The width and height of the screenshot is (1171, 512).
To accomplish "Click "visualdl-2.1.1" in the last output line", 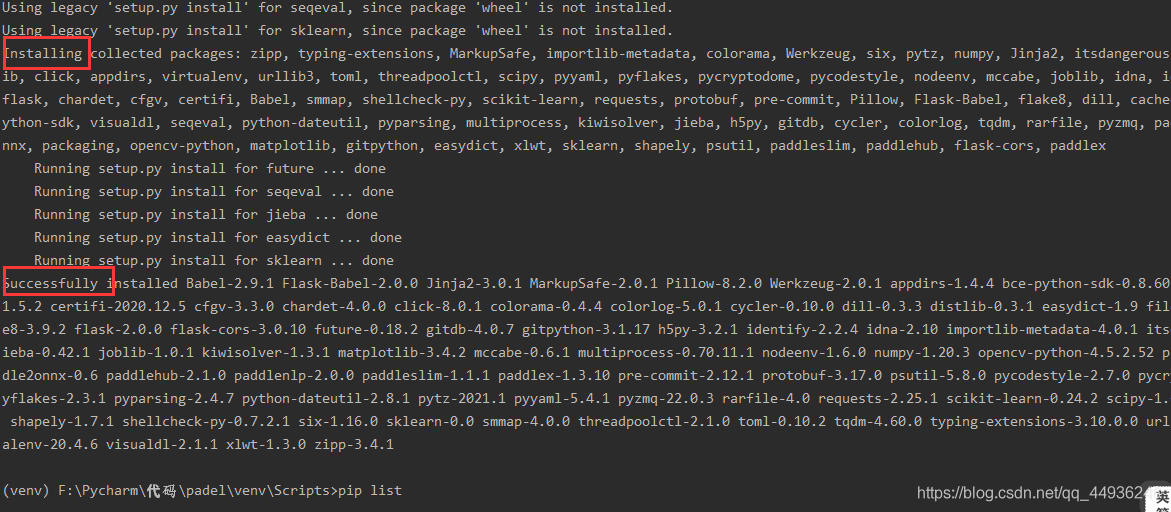I will [162, 444].
